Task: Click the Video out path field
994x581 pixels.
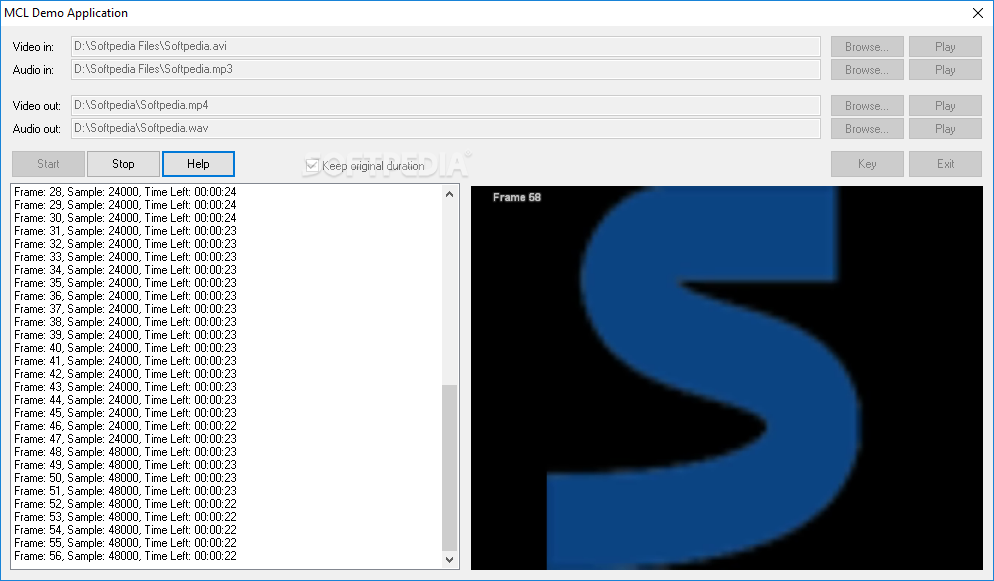Action: pyautogui.click(x=446, y=105)
